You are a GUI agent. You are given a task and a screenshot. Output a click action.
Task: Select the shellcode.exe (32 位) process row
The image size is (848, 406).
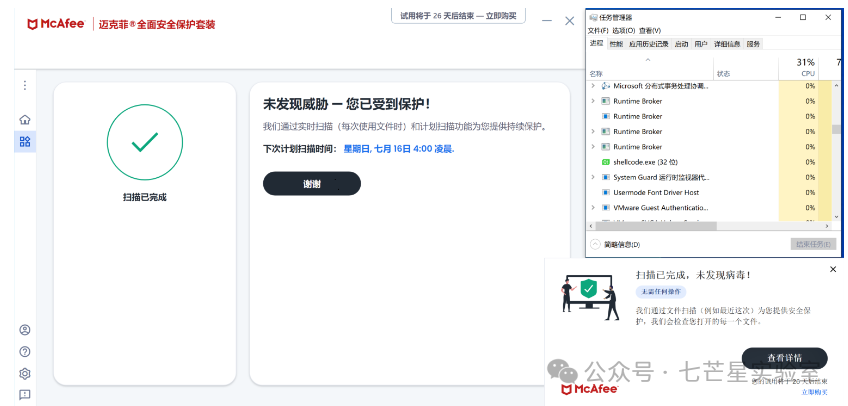click(x=709, y=162)
